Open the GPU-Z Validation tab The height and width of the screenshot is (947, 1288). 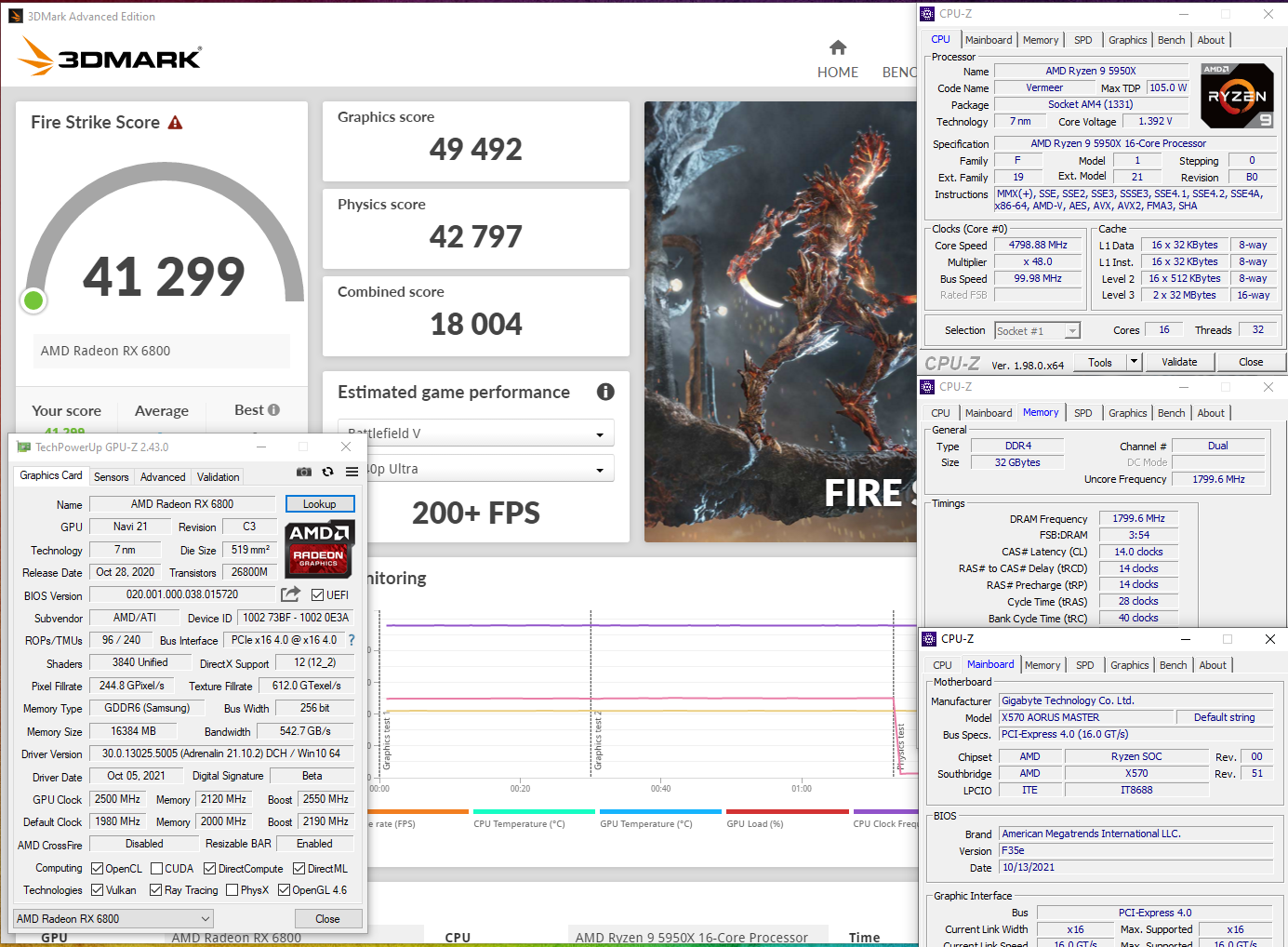pos(218,477)
